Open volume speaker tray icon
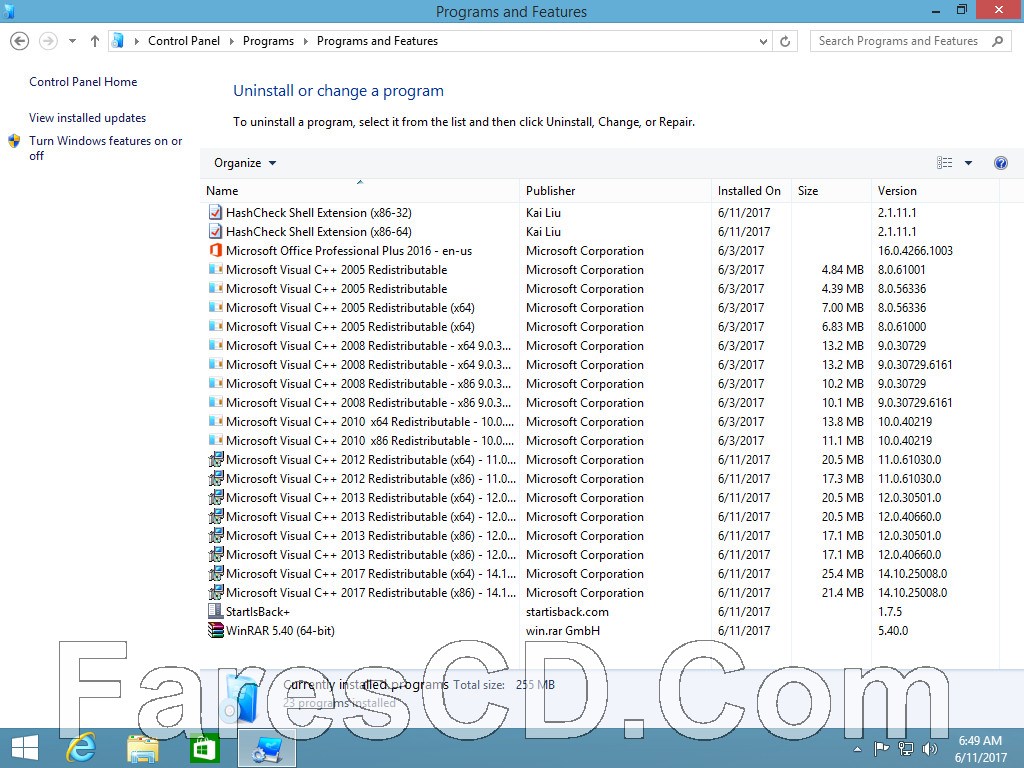Image resolution: width=1024 pixels, height=768 pixels. click(929, 749)
